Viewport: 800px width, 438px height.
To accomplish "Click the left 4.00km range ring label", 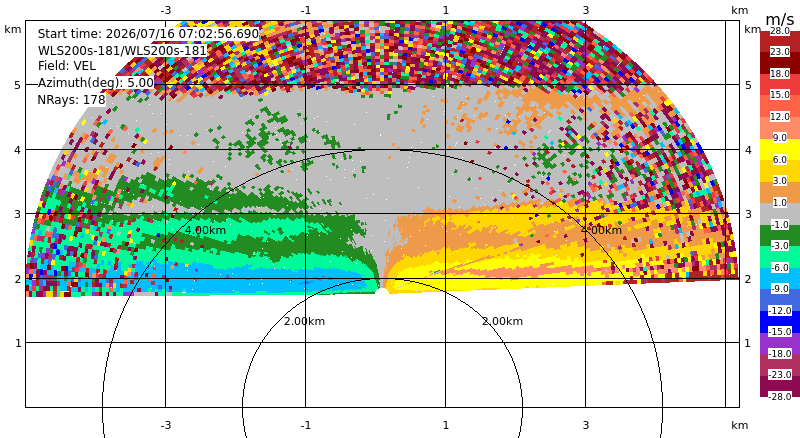I will 205,230.
